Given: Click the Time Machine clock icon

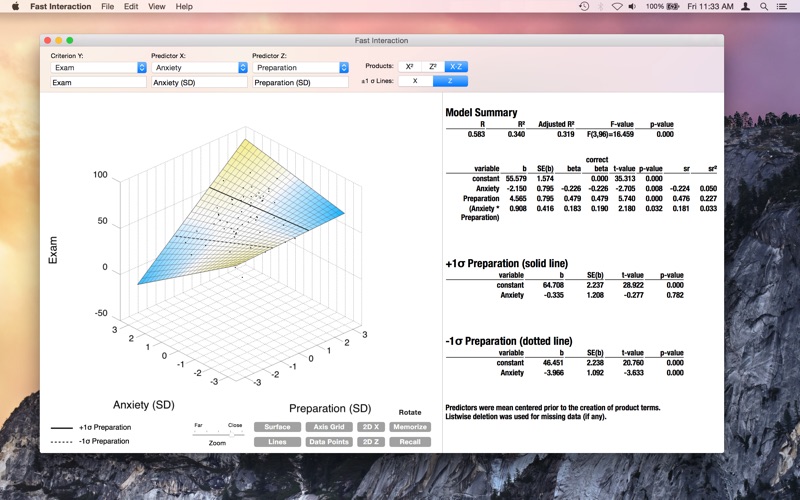Looking at the screenshot, I should click(584, 7).
